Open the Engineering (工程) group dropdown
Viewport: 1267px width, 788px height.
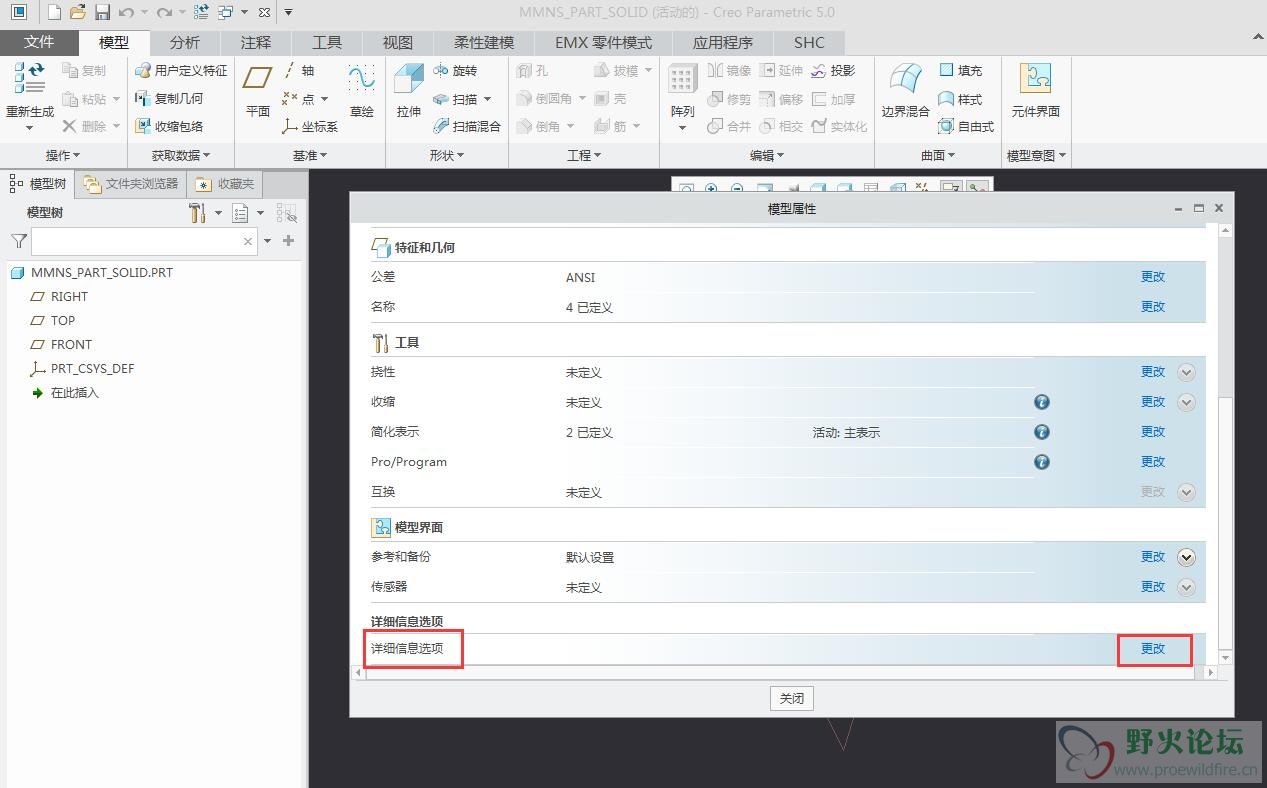tap(584, 155)
